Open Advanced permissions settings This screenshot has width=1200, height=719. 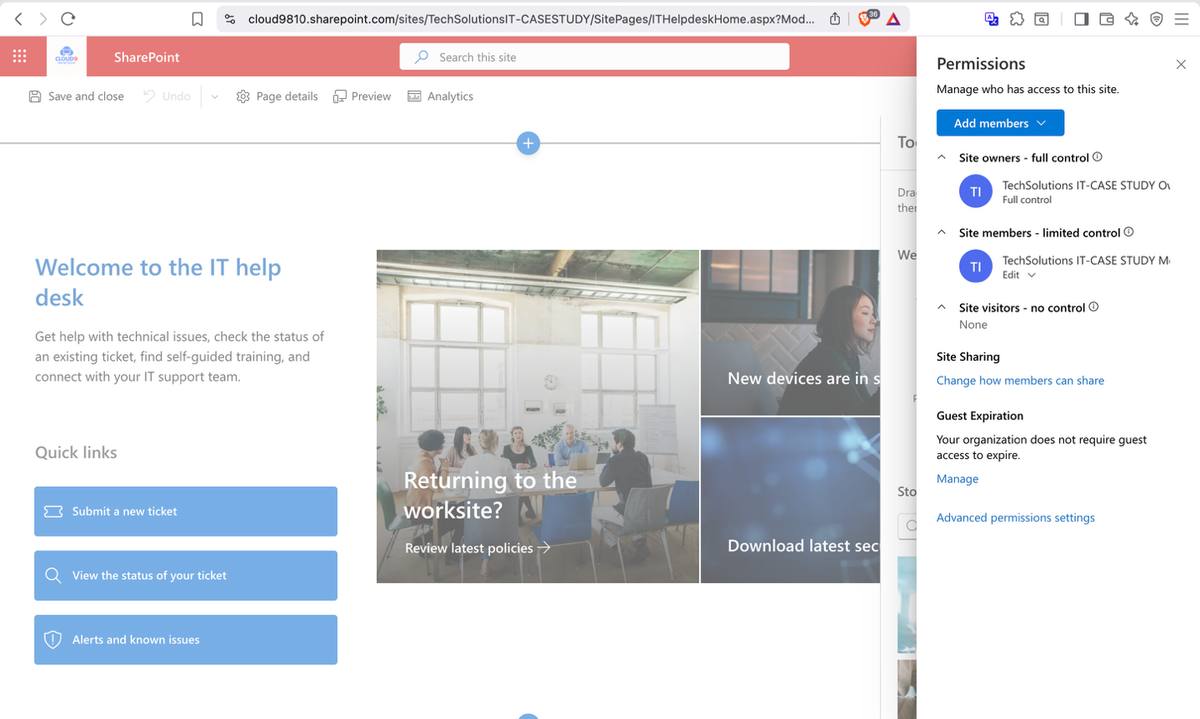tap(1015, 517)
